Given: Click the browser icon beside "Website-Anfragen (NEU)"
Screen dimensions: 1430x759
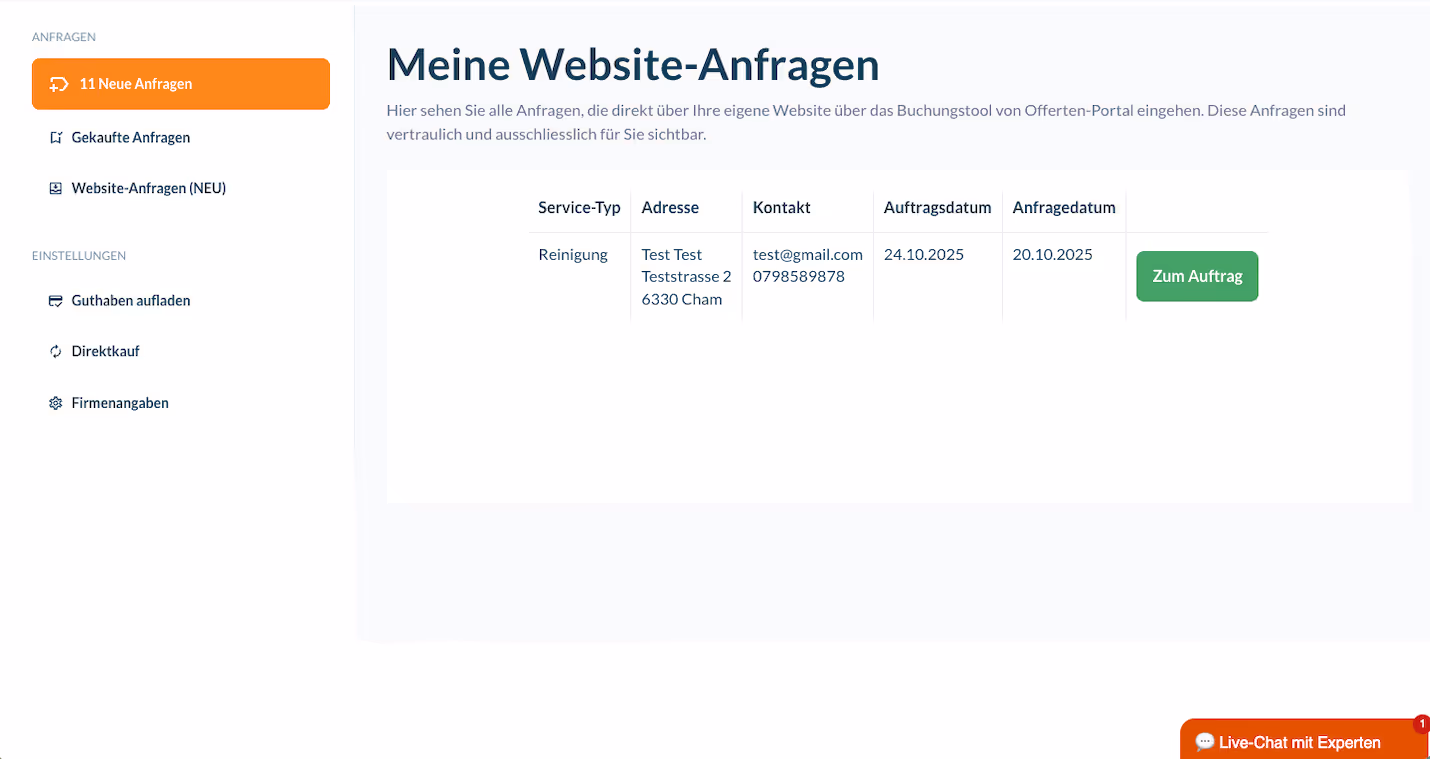Looking at the screenshot, I should coord(55,187).
